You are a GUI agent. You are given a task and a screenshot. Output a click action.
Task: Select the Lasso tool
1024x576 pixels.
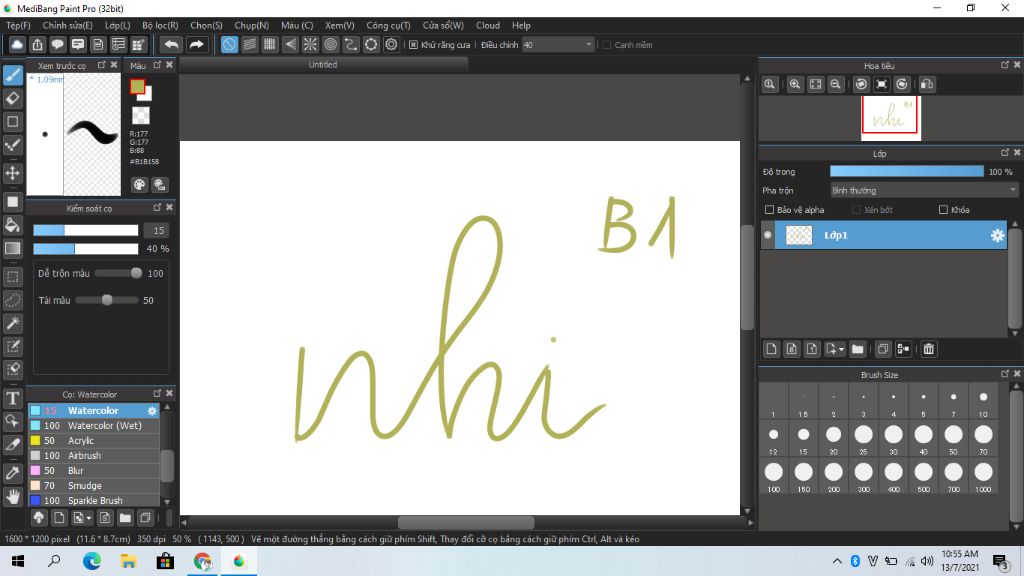tap(13, 300)
